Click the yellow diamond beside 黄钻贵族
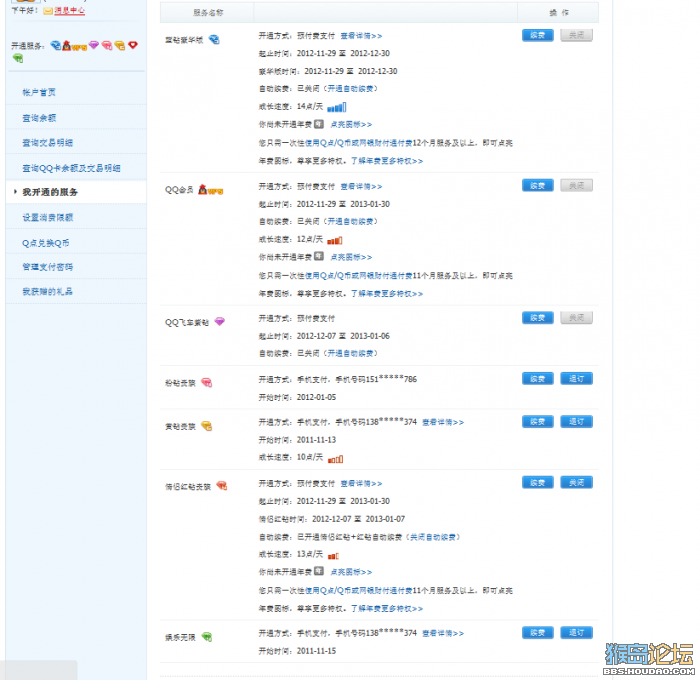 [x=206, y=426]
